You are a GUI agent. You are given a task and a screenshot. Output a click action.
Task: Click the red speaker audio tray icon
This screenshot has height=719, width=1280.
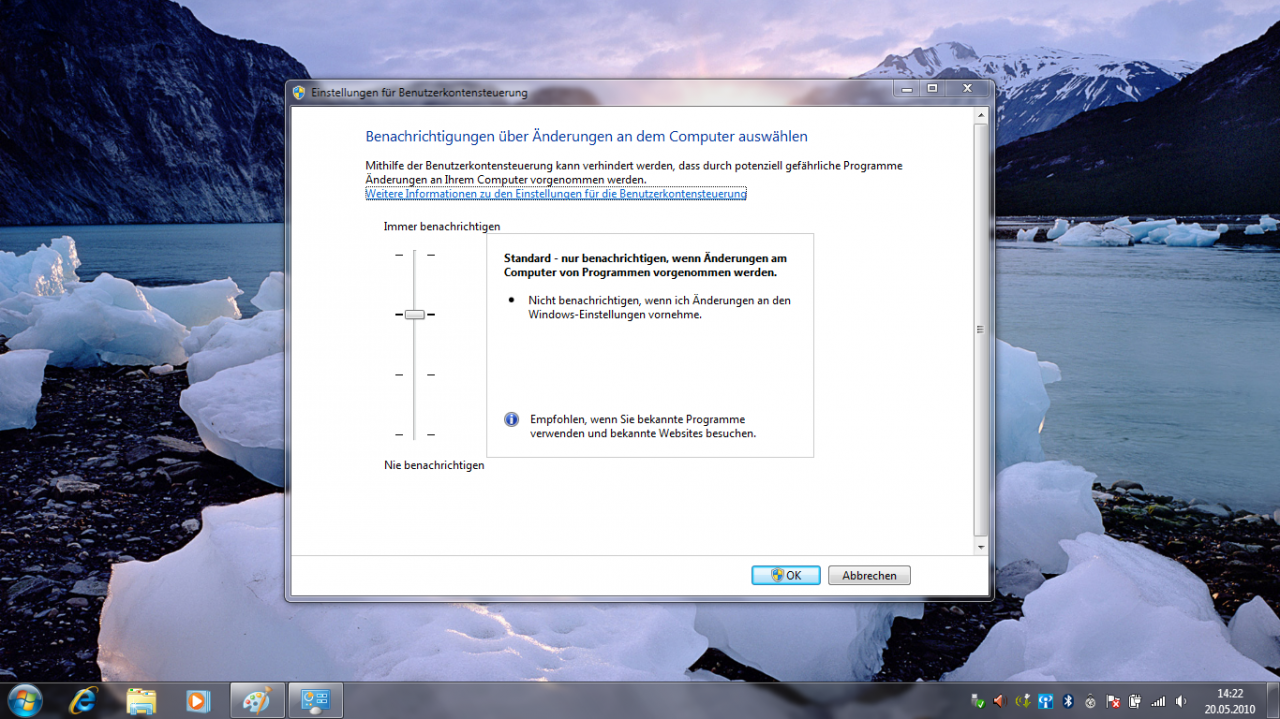coord(998,701)
